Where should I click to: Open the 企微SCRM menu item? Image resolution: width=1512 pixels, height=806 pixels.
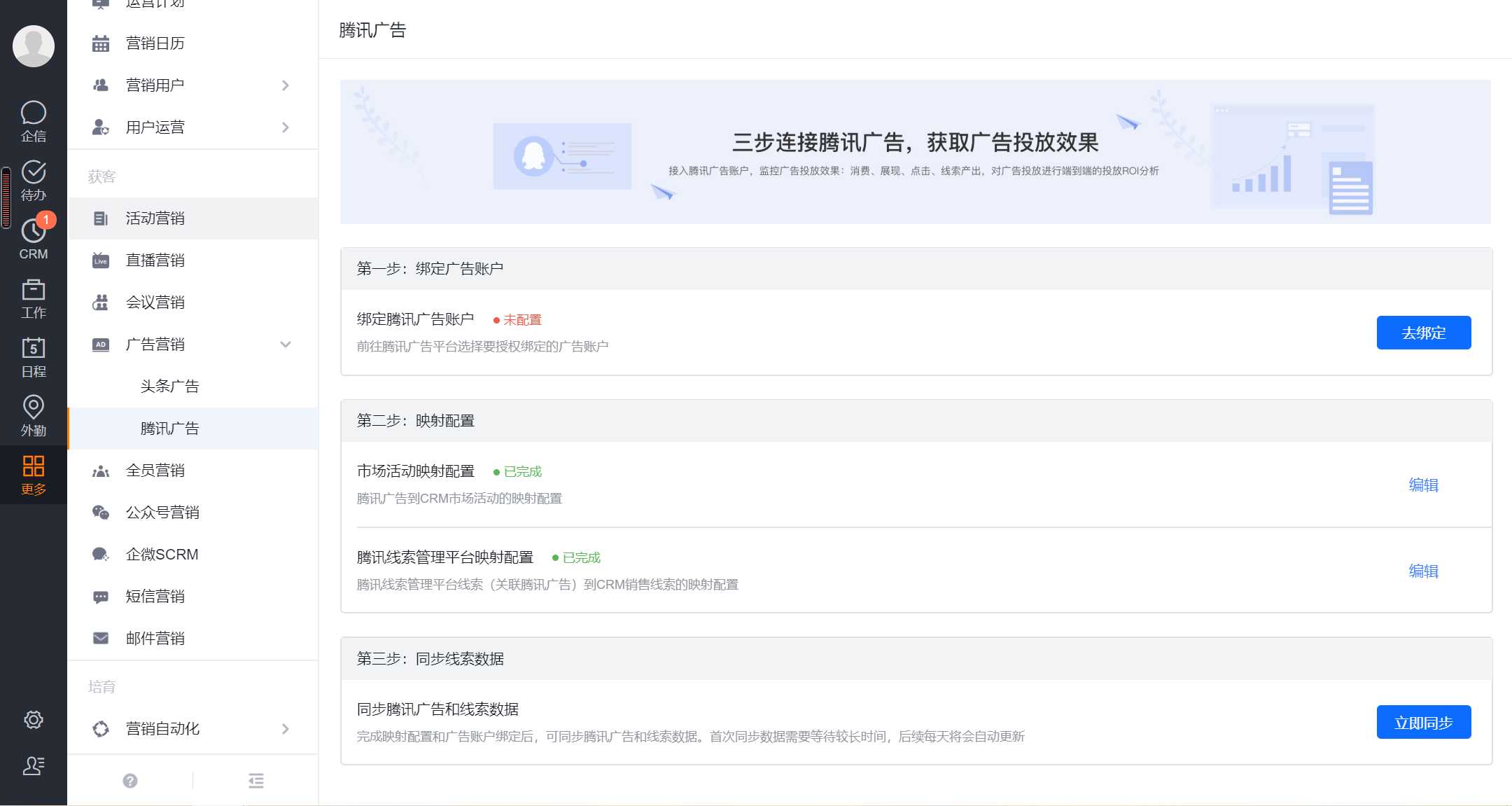(192, 555)
